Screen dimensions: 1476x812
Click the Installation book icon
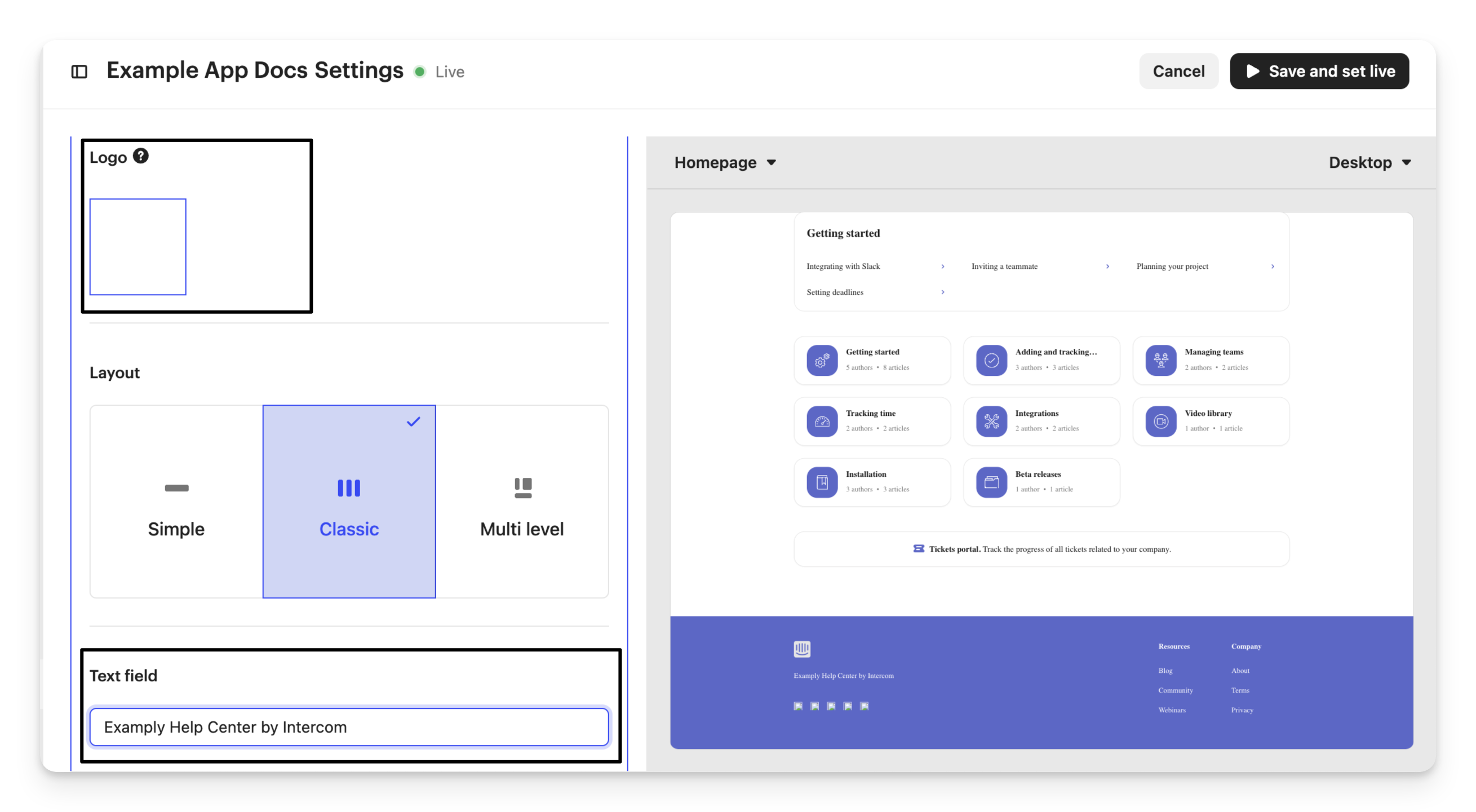tap(822, 482)
